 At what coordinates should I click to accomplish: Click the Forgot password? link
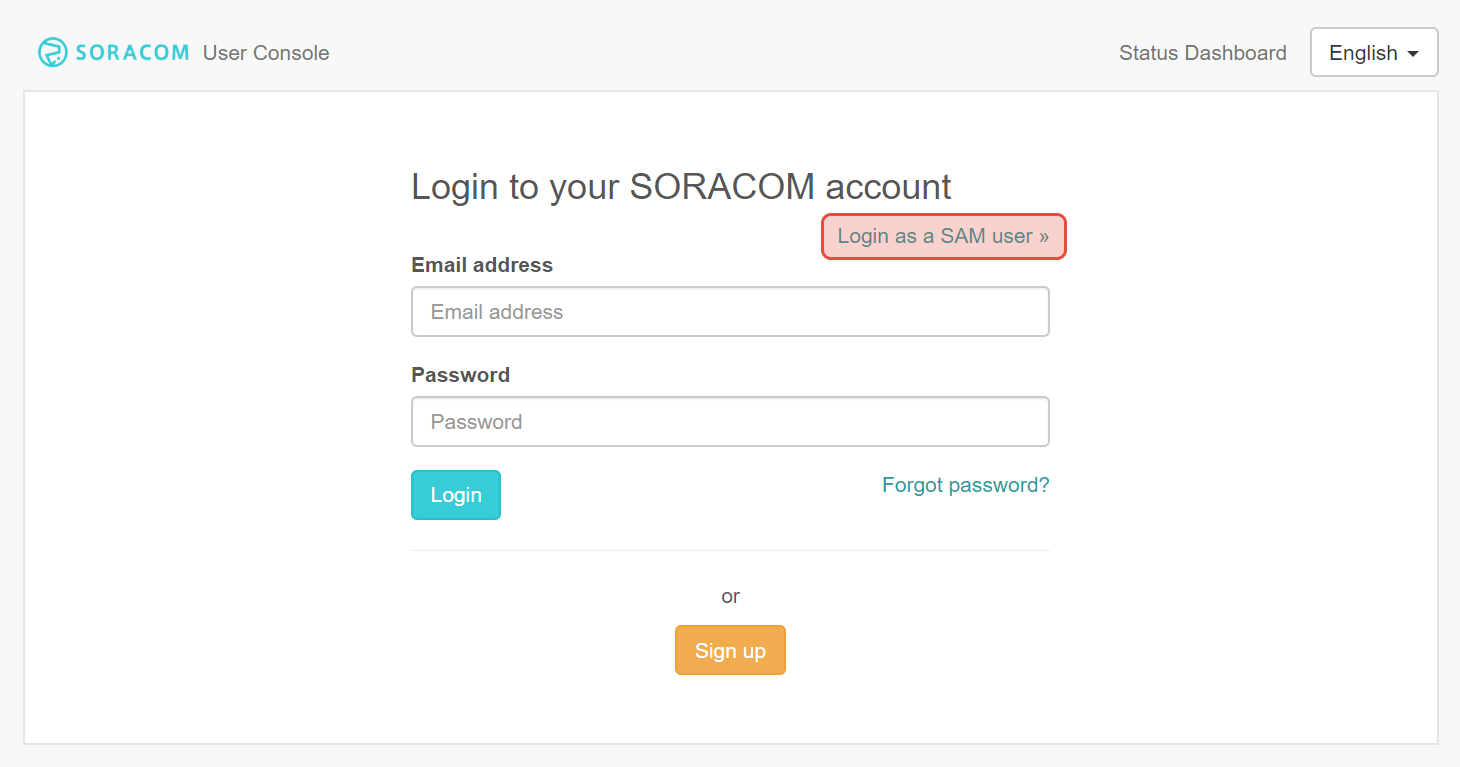964,485
